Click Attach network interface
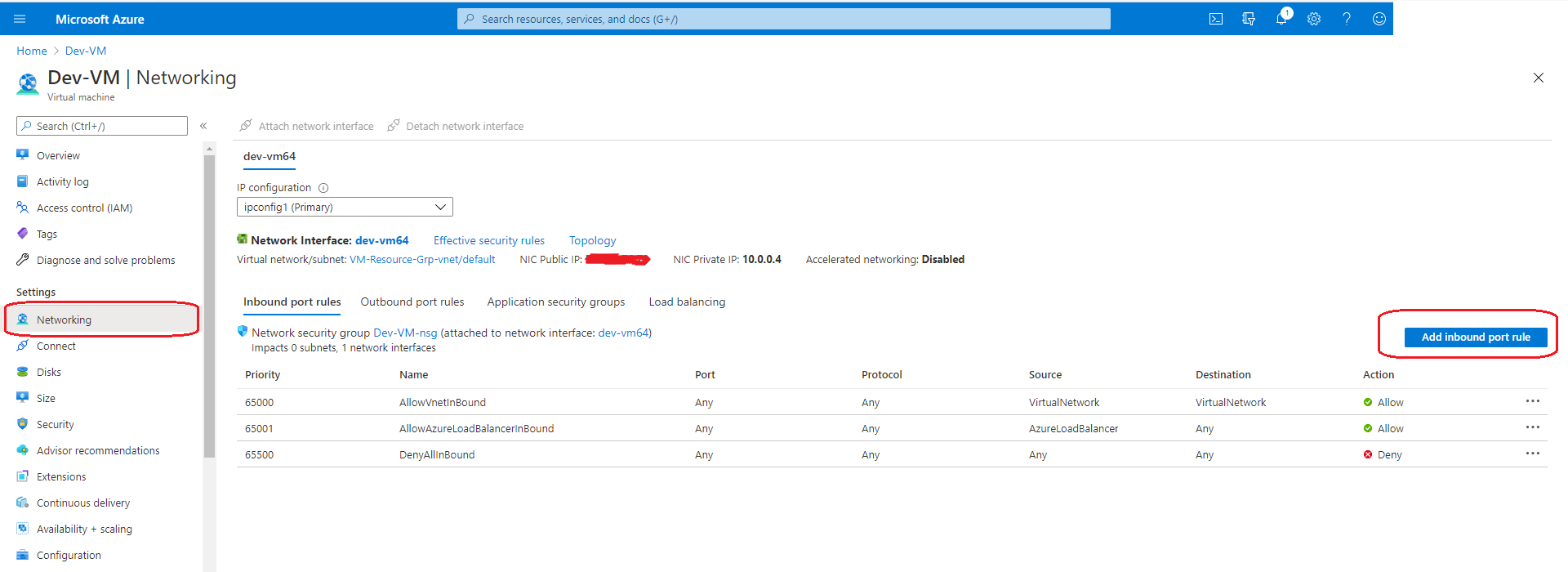Screen dimensions: 1568x572 tap(306, 126)
